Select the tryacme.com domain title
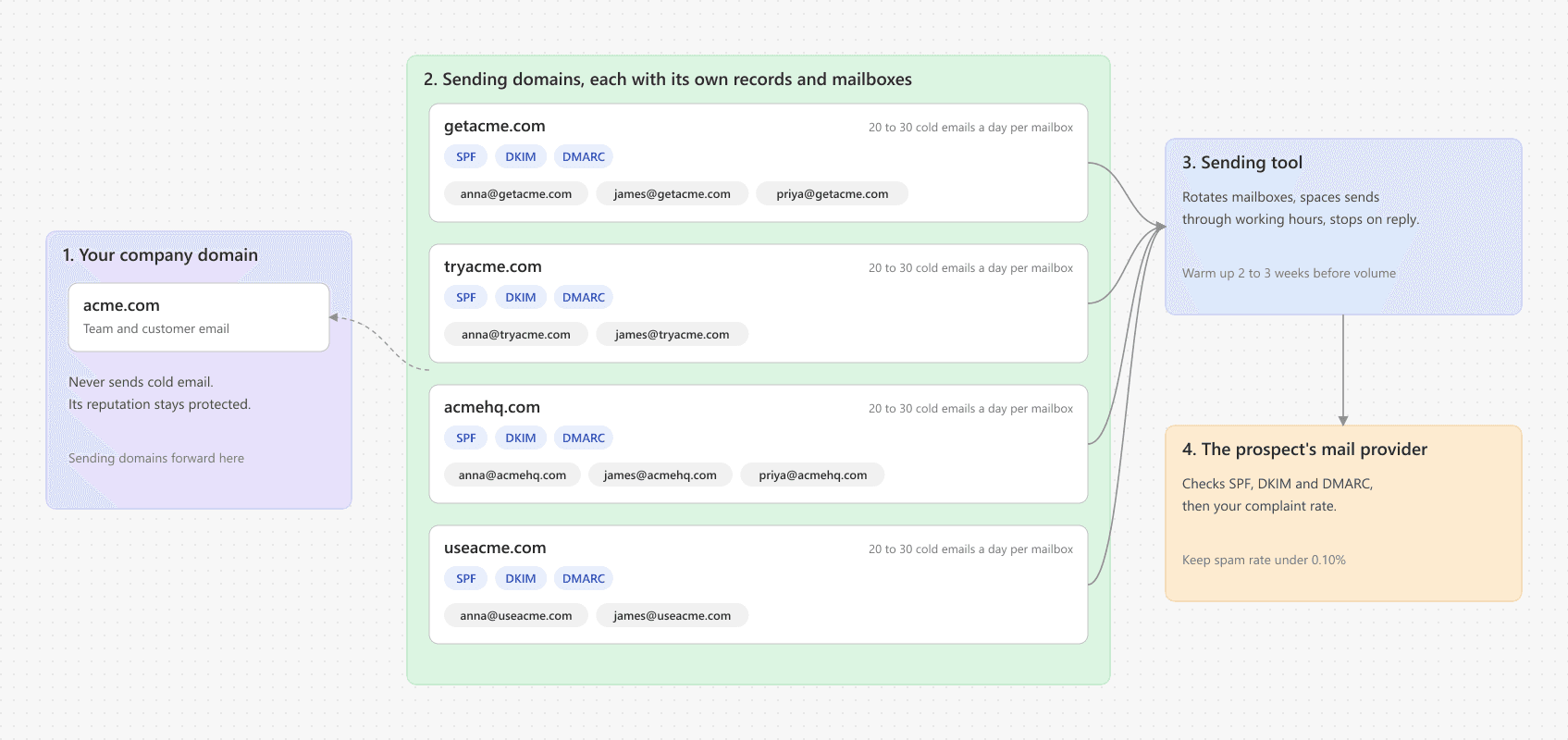This screenshot has width=1568, height=740. pos(493,266)
